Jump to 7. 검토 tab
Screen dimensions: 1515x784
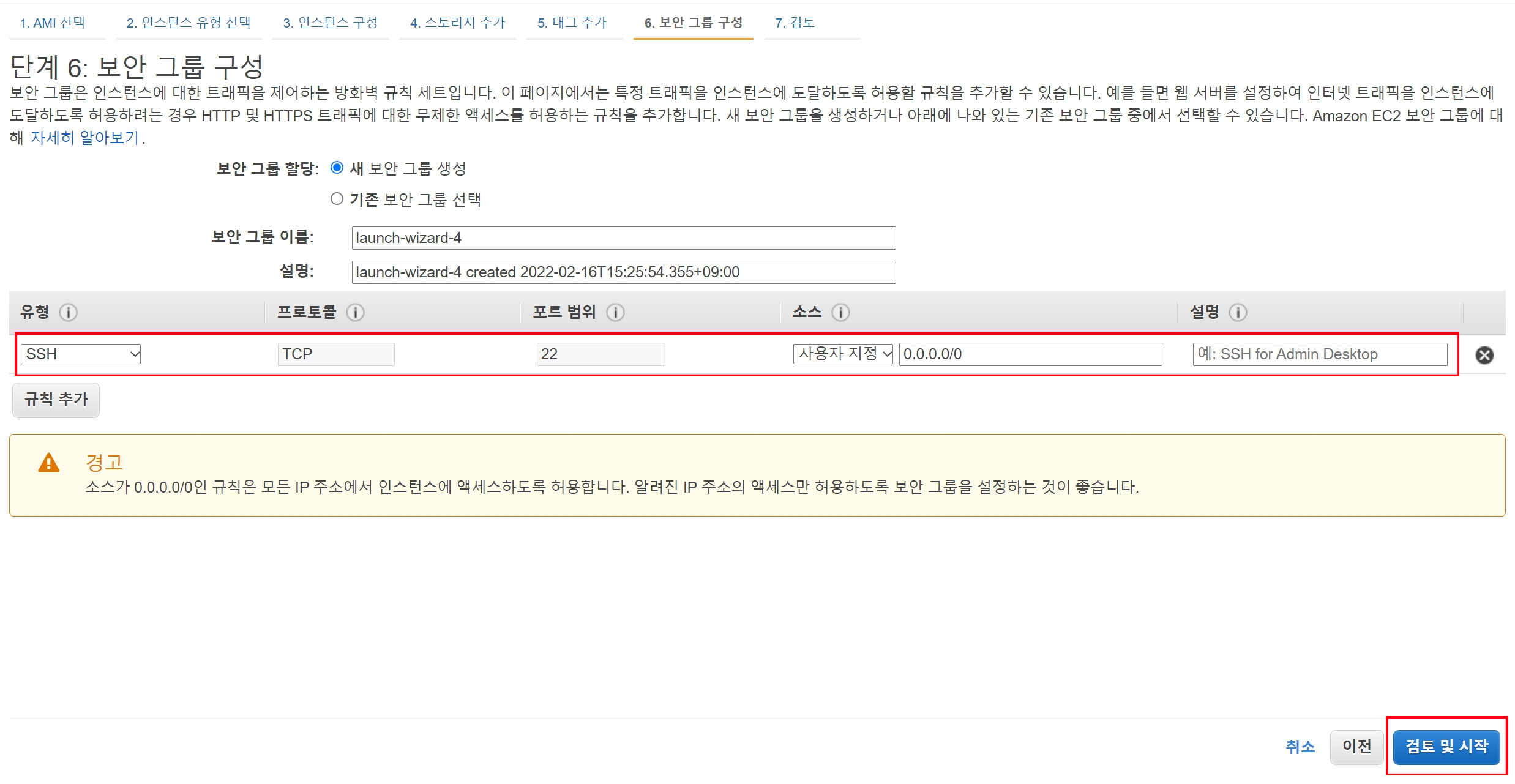[795, 23]
